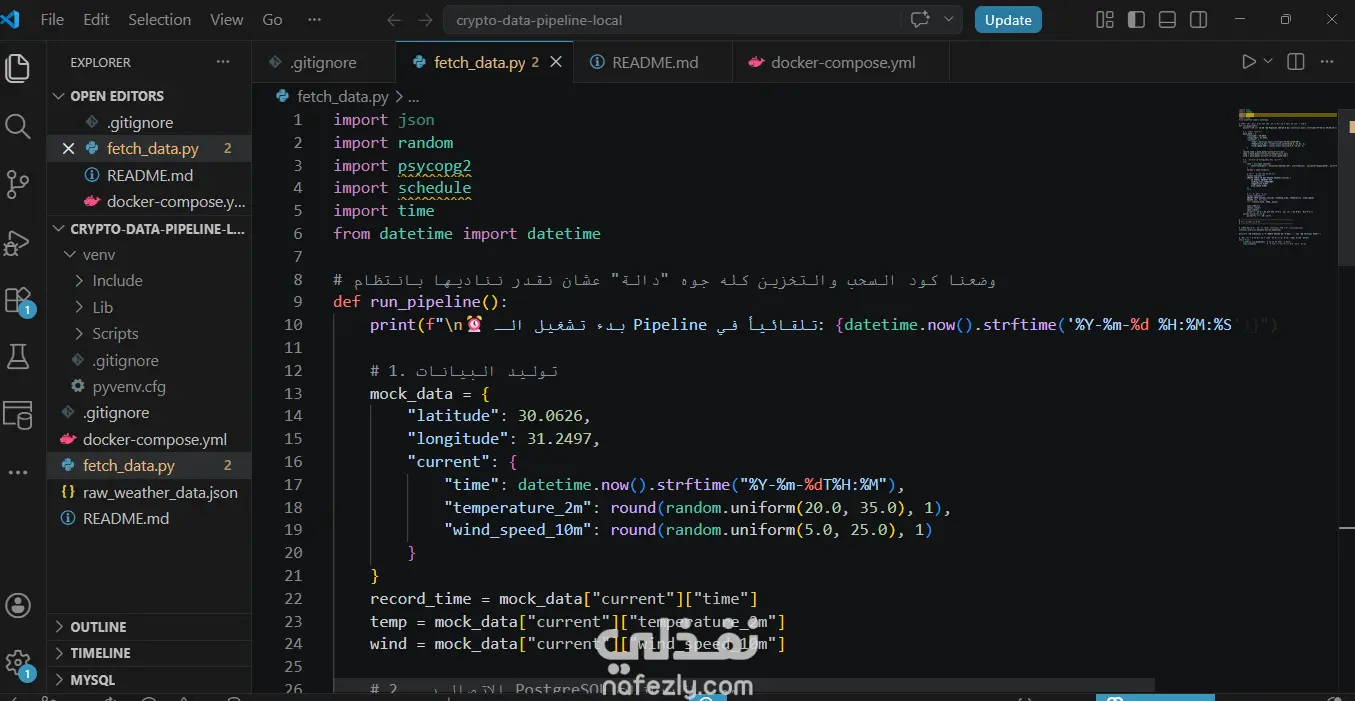Expand the Outline section
The width and height of the screenshot is (1355, 701).
click(149, 627)
